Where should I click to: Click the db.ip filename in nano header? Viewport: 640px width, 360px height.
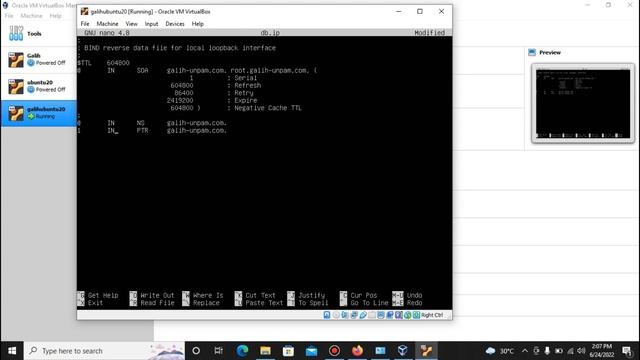point(270,33)
